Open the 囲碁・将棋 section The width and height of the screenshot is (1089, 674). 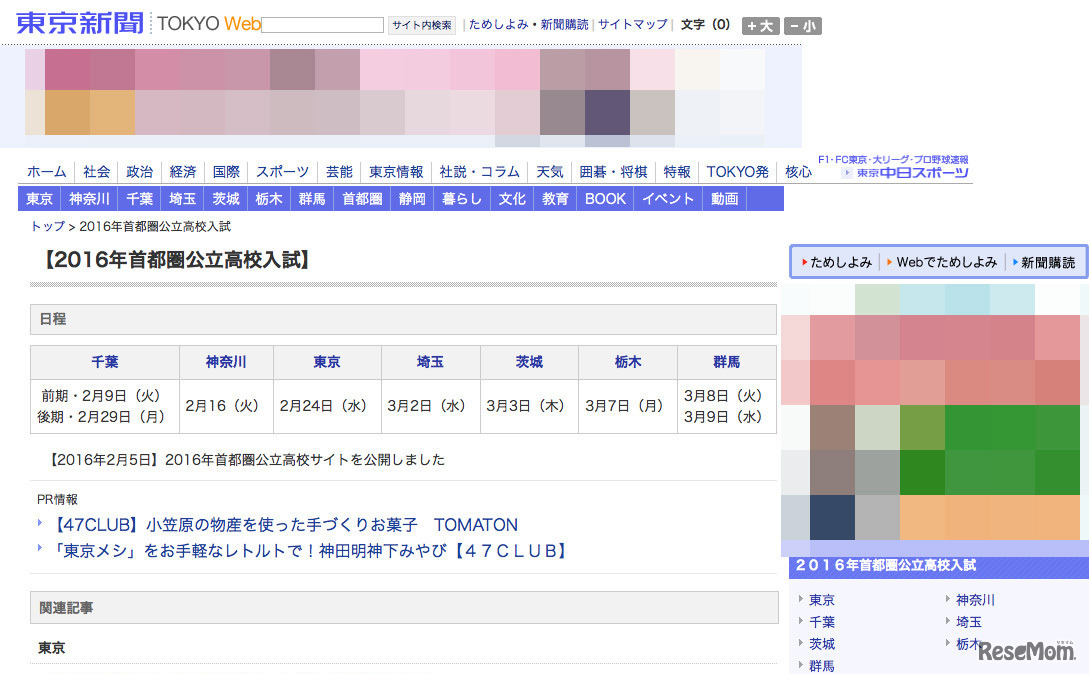coord(612,171)
